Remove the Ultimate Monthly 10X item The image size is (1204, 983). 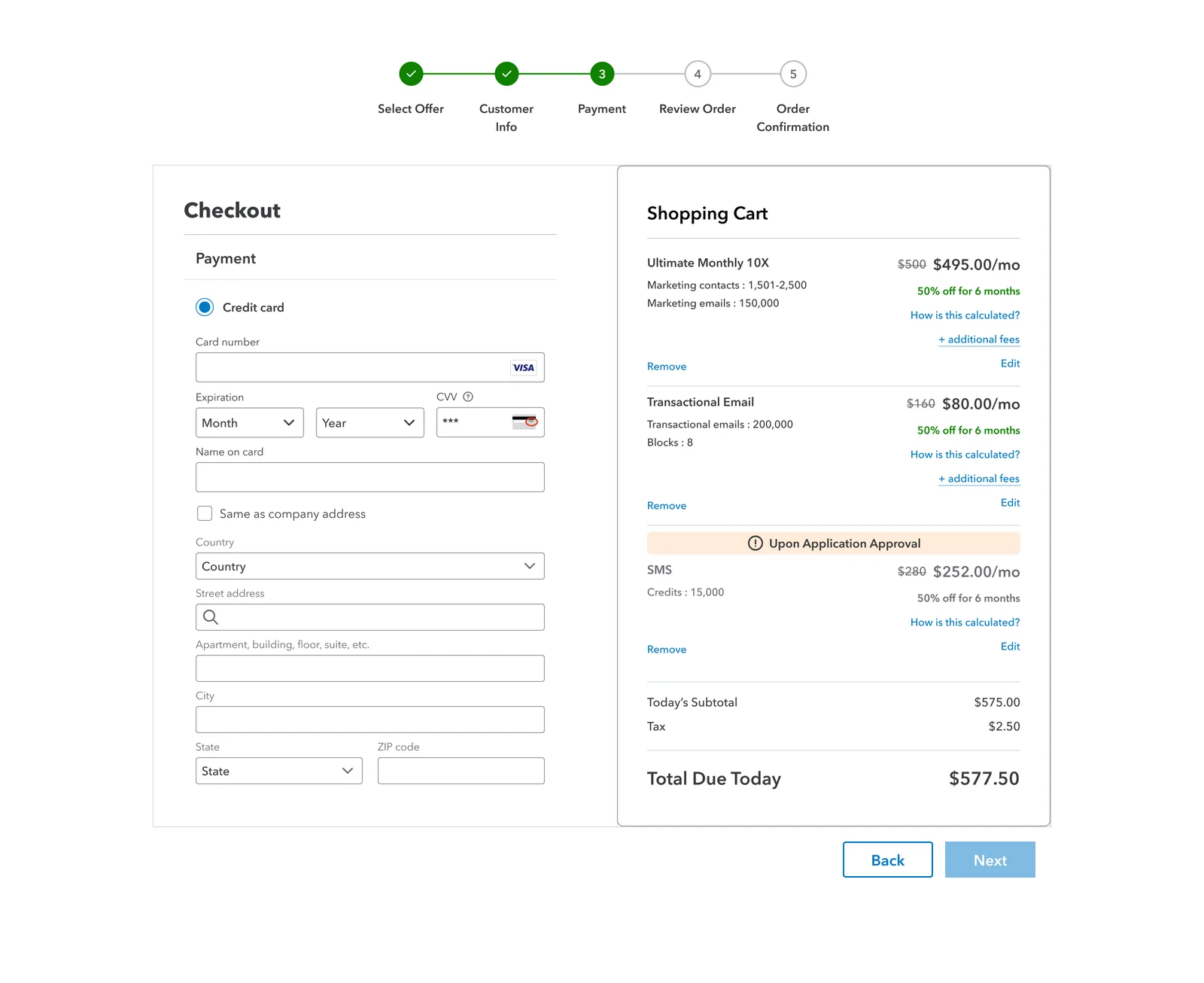click(667, 367)
